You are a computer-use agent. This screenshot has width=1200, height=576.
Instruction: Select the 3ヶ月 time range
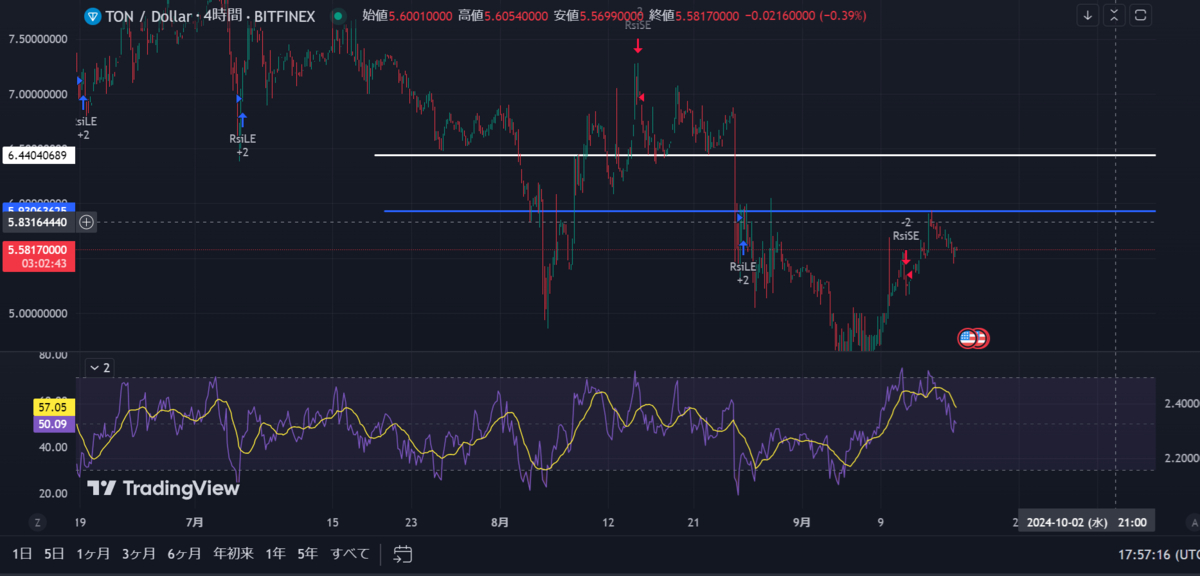click(139, 553)
